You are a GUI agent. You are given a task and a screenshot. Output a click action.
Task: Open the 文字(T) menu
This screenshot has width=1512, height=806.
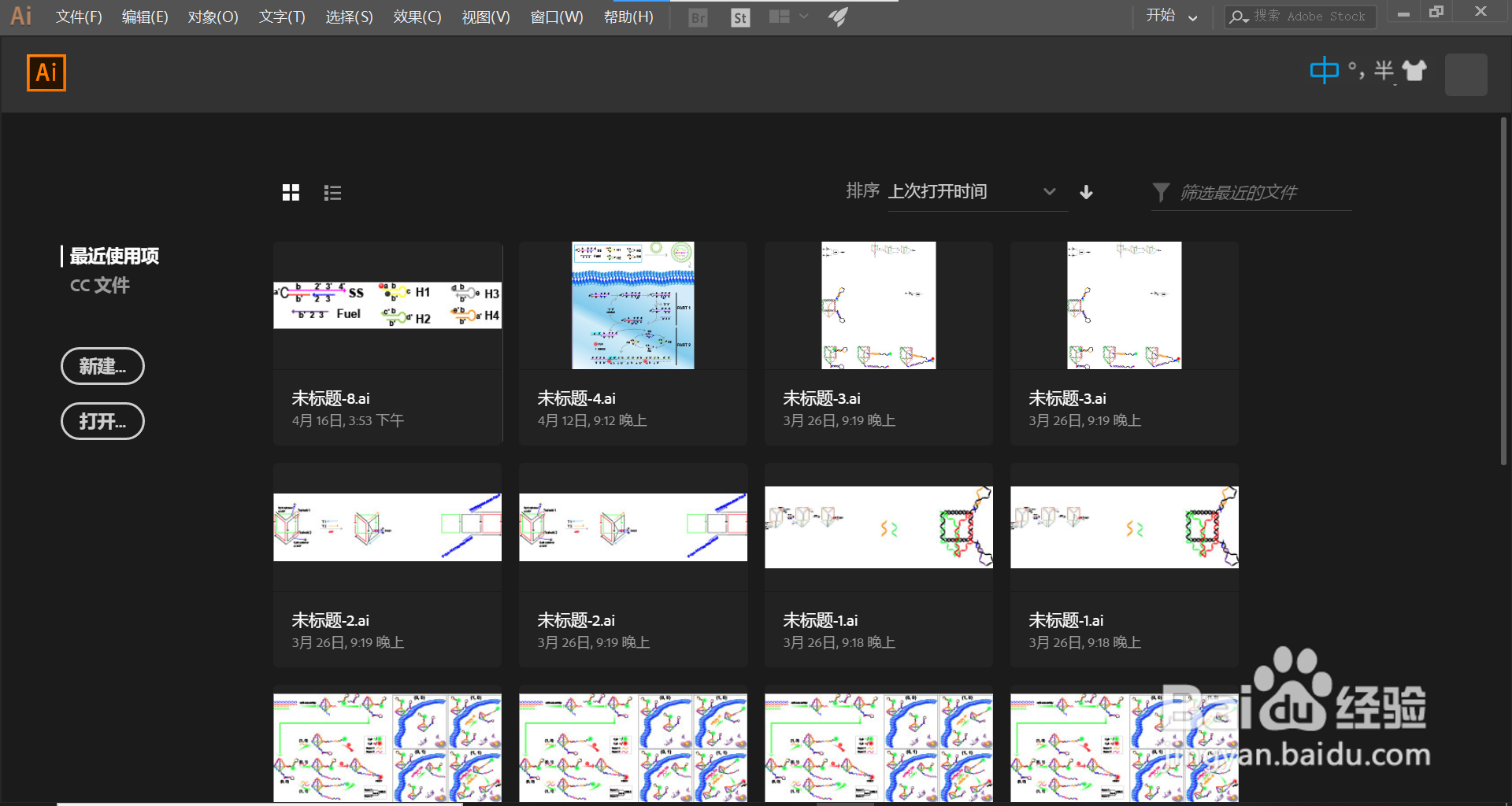coord(282,17)
